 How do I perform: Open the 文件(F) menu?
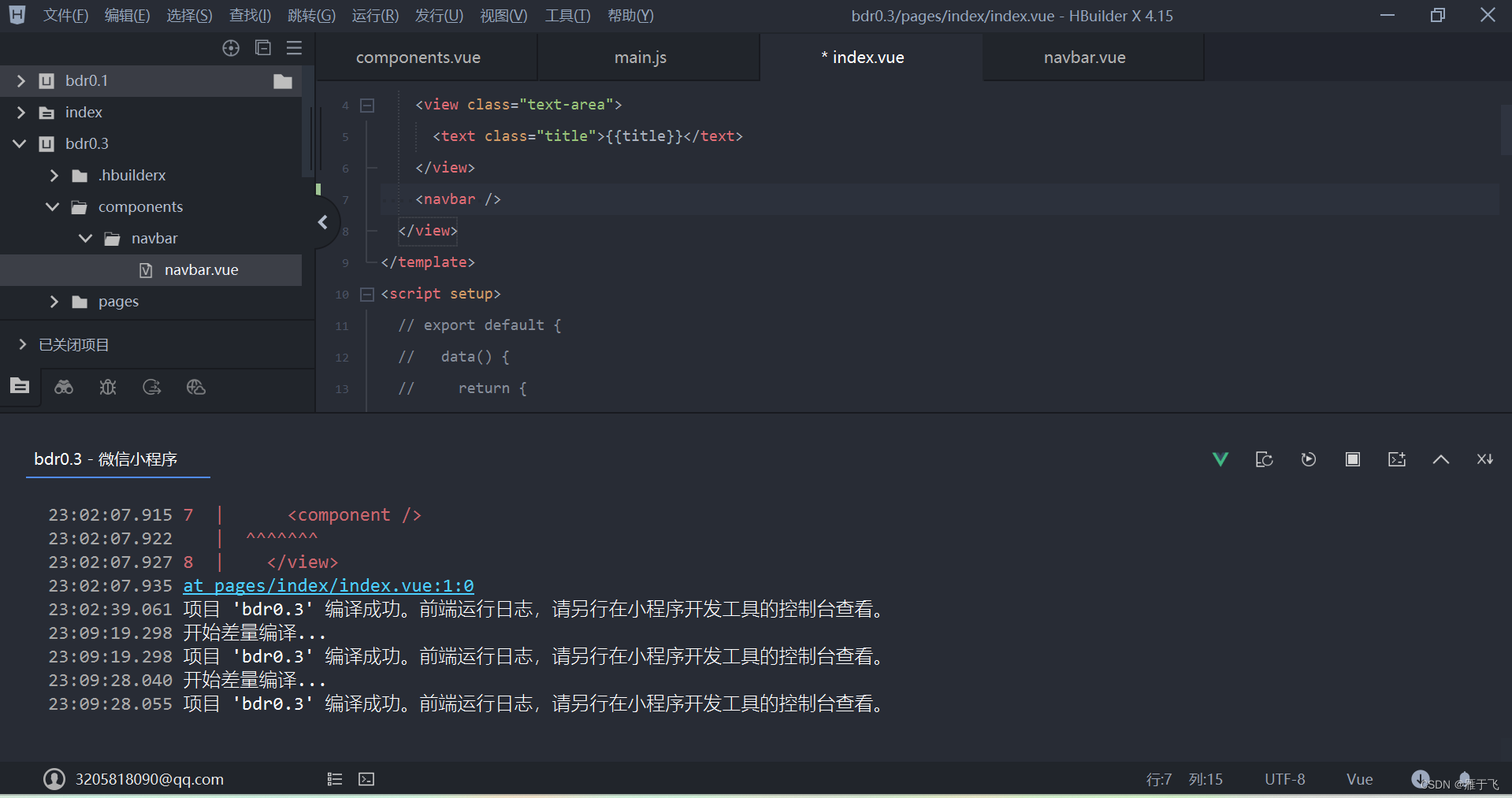click(x=65, y=16)
